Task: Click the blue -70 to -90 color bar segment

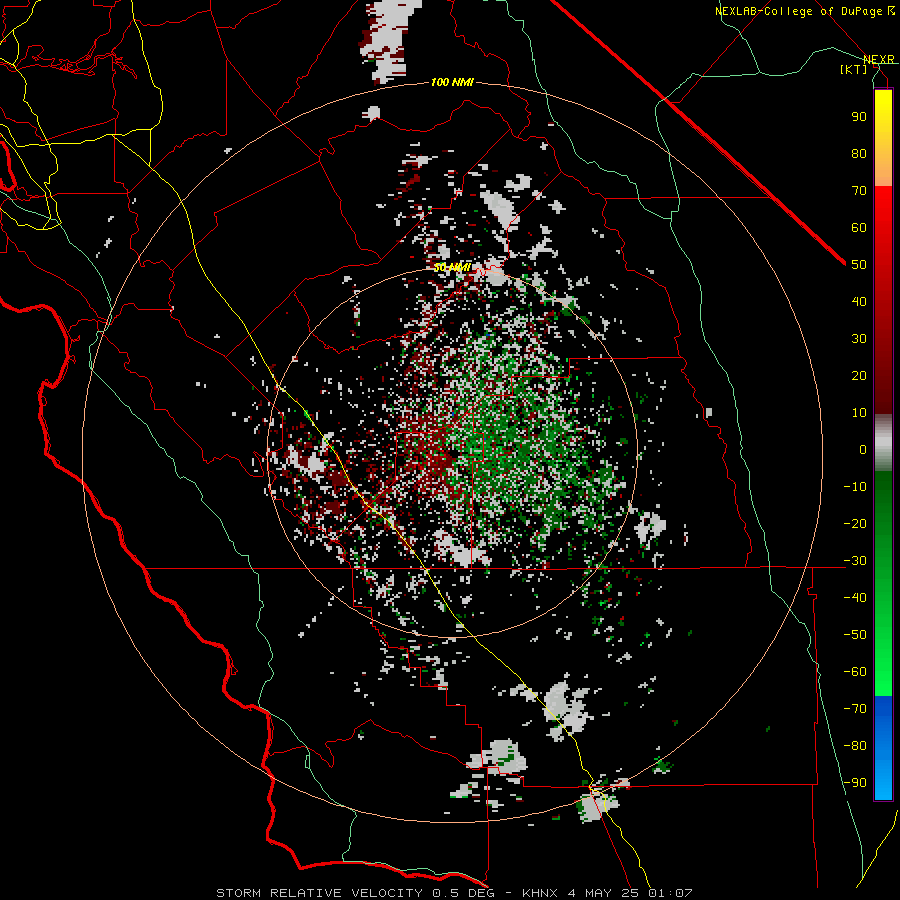Action: 883,748
